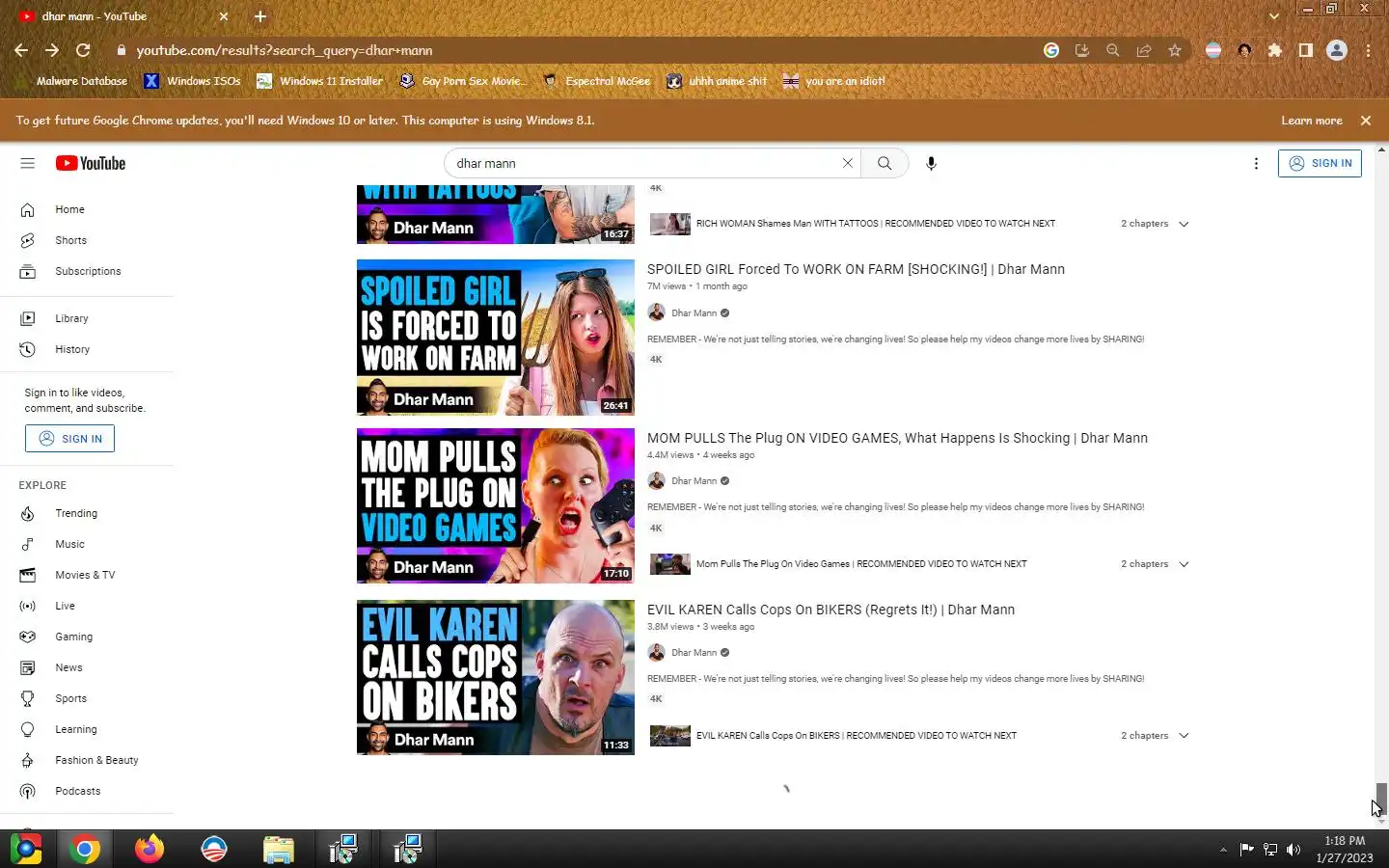
Task: Go back with Chrome back arrow
Action: (21, 50)
